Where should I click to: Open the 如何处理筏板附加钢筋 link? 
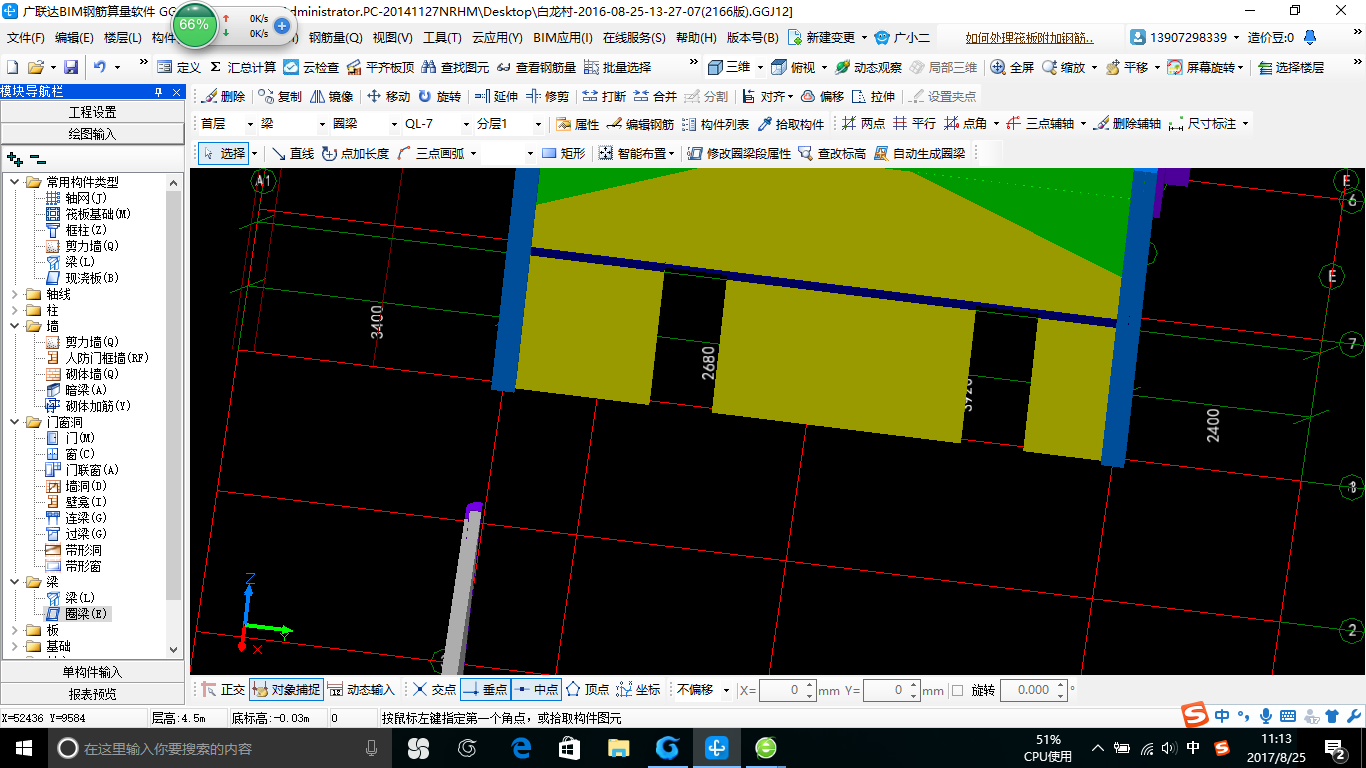click(1029, 38)
